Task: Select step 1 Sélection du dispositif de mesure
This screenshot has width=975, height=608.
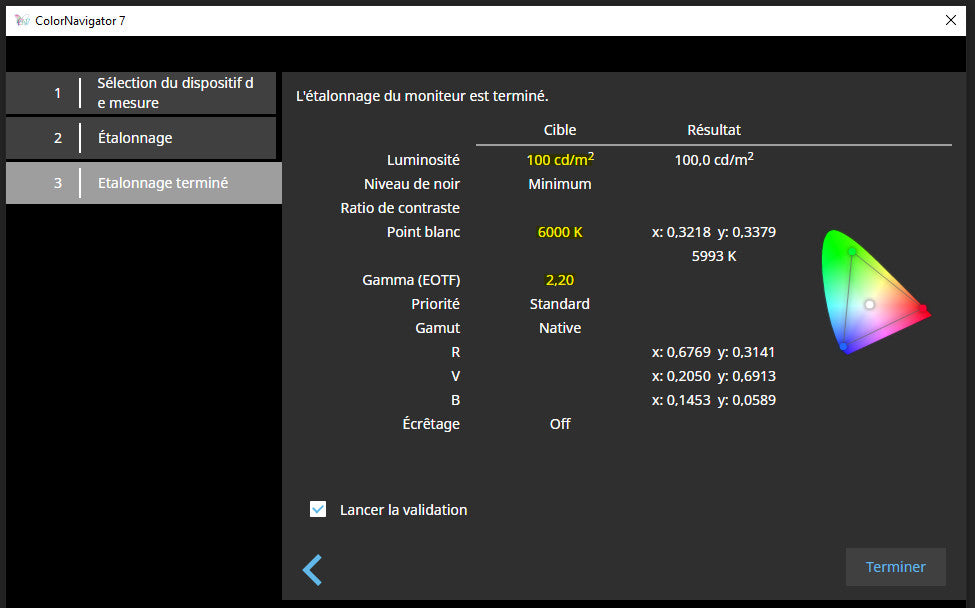Action: pyautogui.click(x=141, y=93)
